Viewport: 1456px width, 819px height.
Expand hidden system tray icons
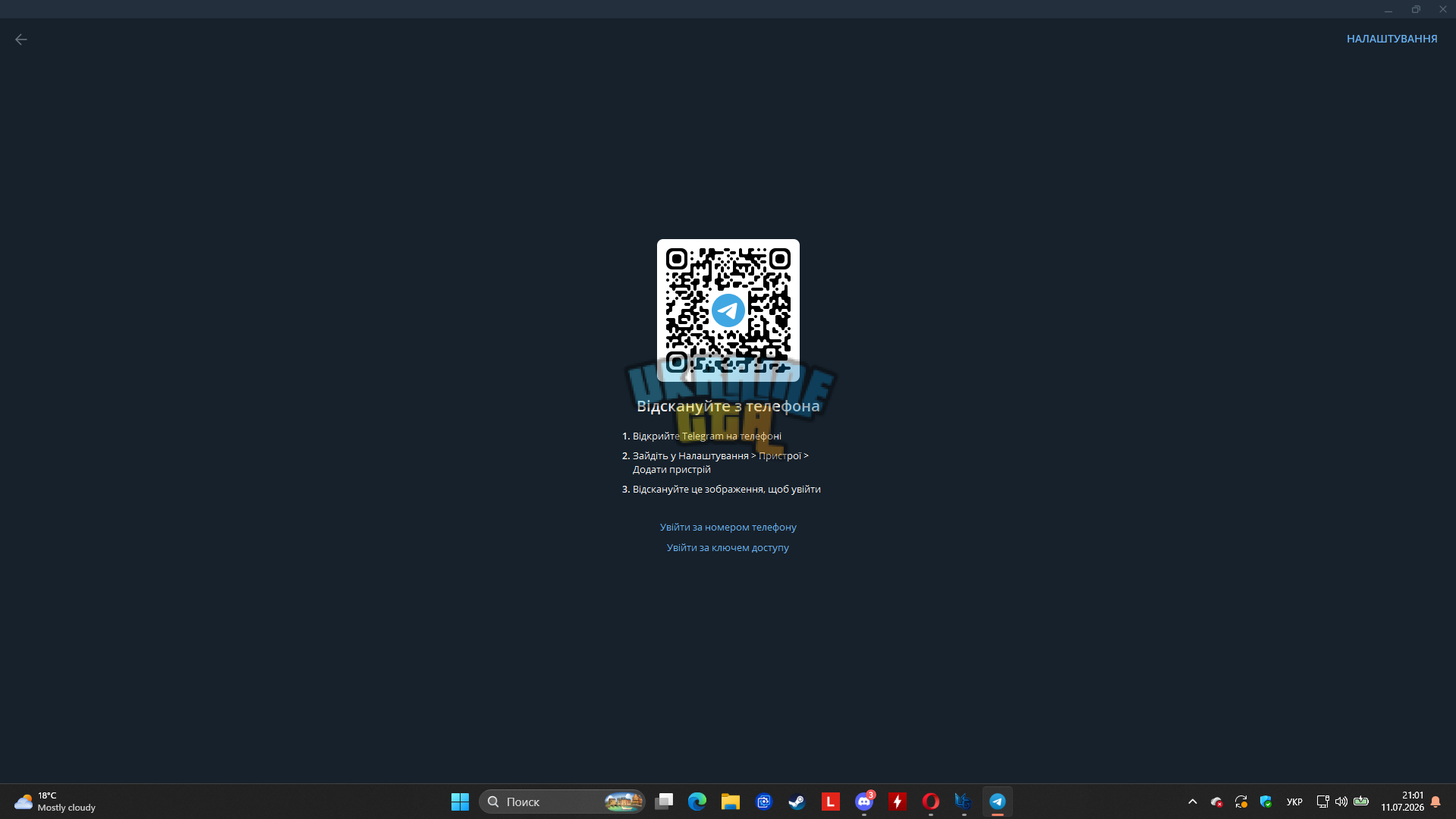click(x=1193, y=802)
